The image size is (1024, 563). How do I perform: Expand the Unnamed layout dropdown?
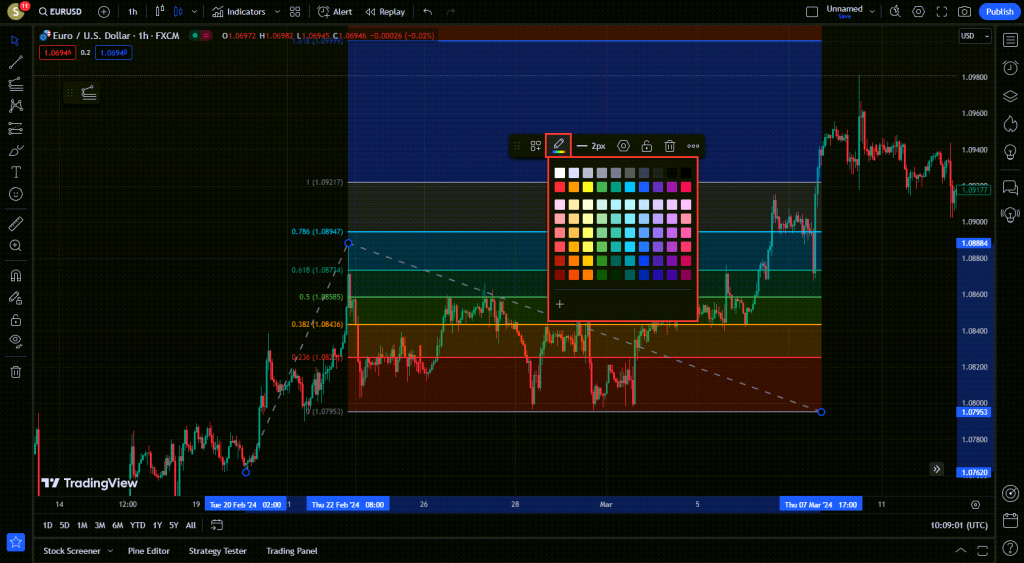click(x=872, y=12)
